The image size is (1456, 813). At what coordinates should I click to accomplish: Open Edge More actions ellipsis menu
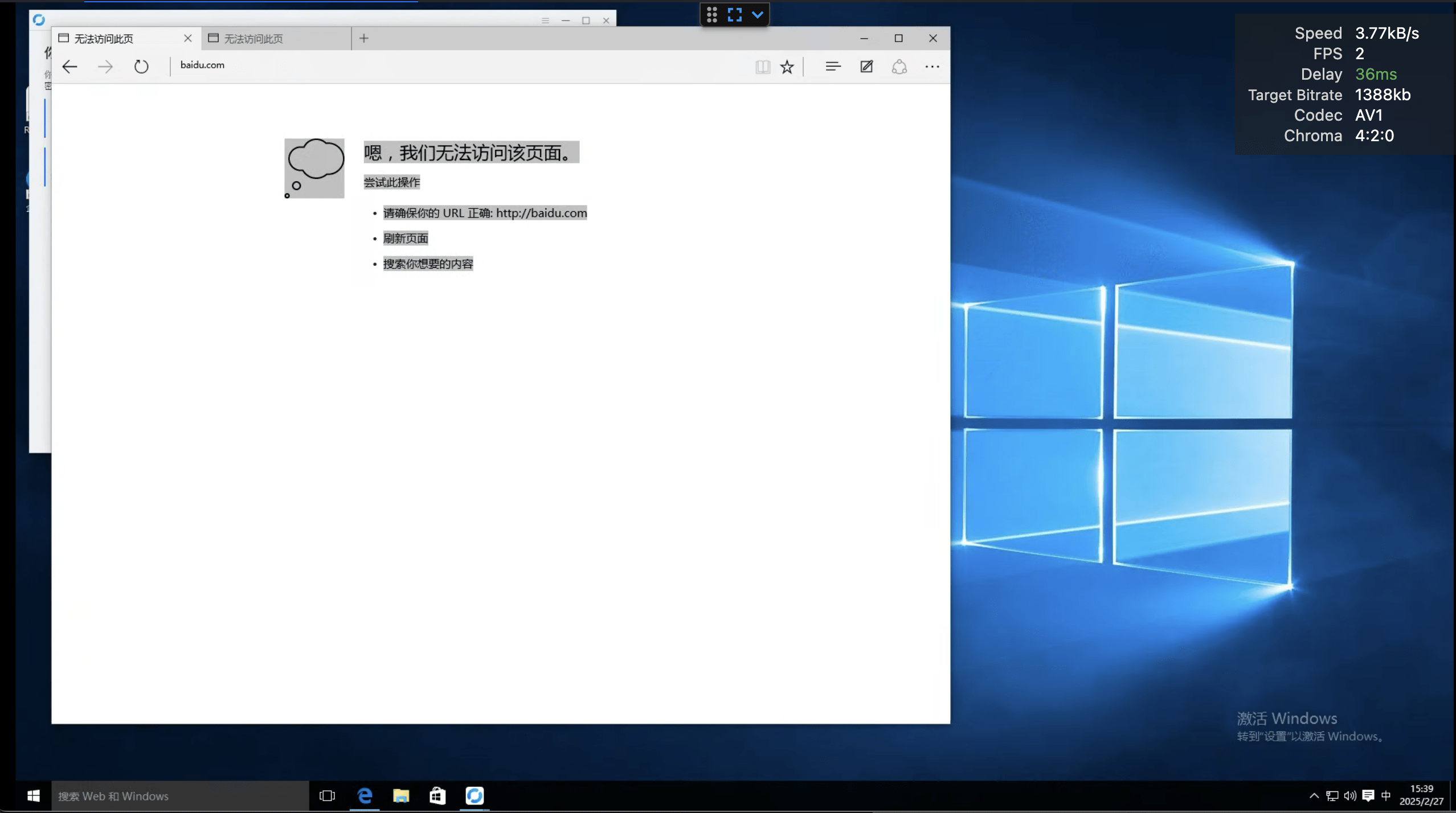(x=932, y=67)
